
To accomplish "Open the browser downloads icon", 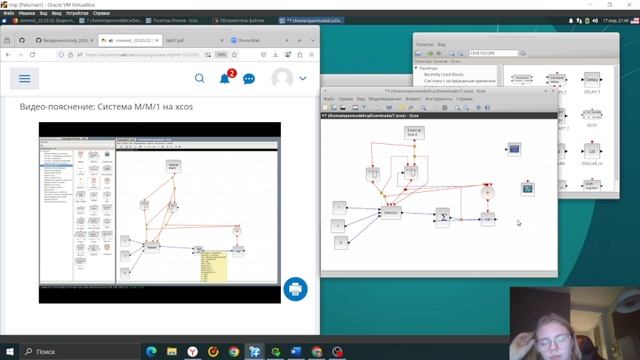I will [x=276, y=55].
